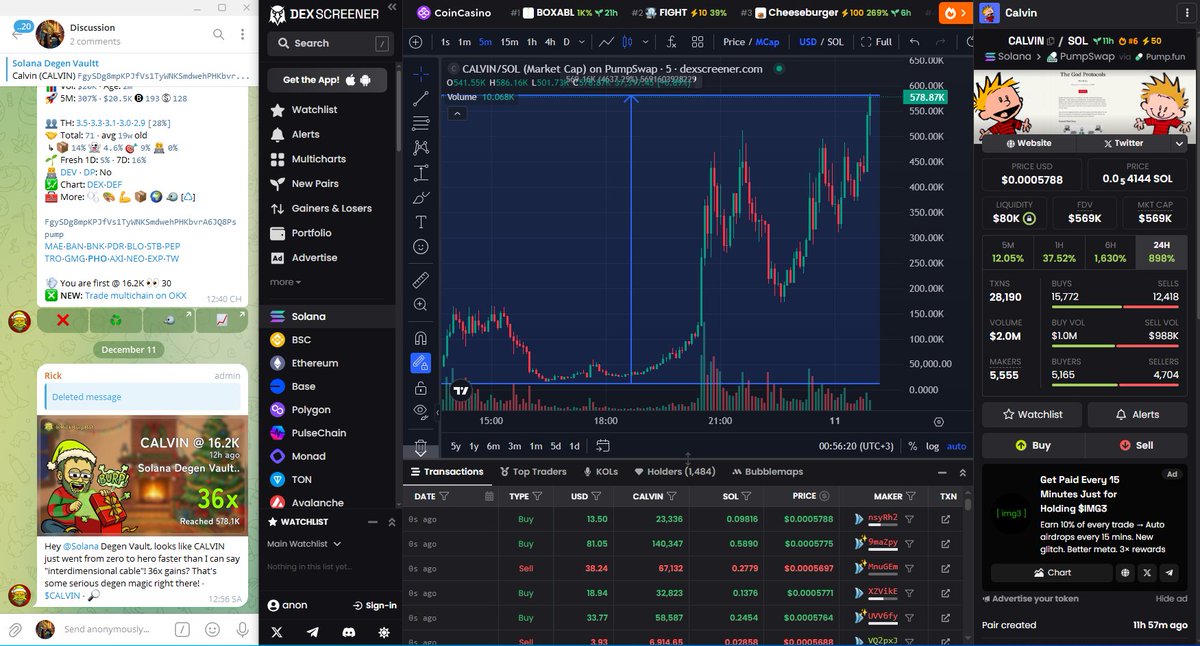1200x646 pixels.
Task: Open the chart settings gear near time axis
Action: (938, 422)
